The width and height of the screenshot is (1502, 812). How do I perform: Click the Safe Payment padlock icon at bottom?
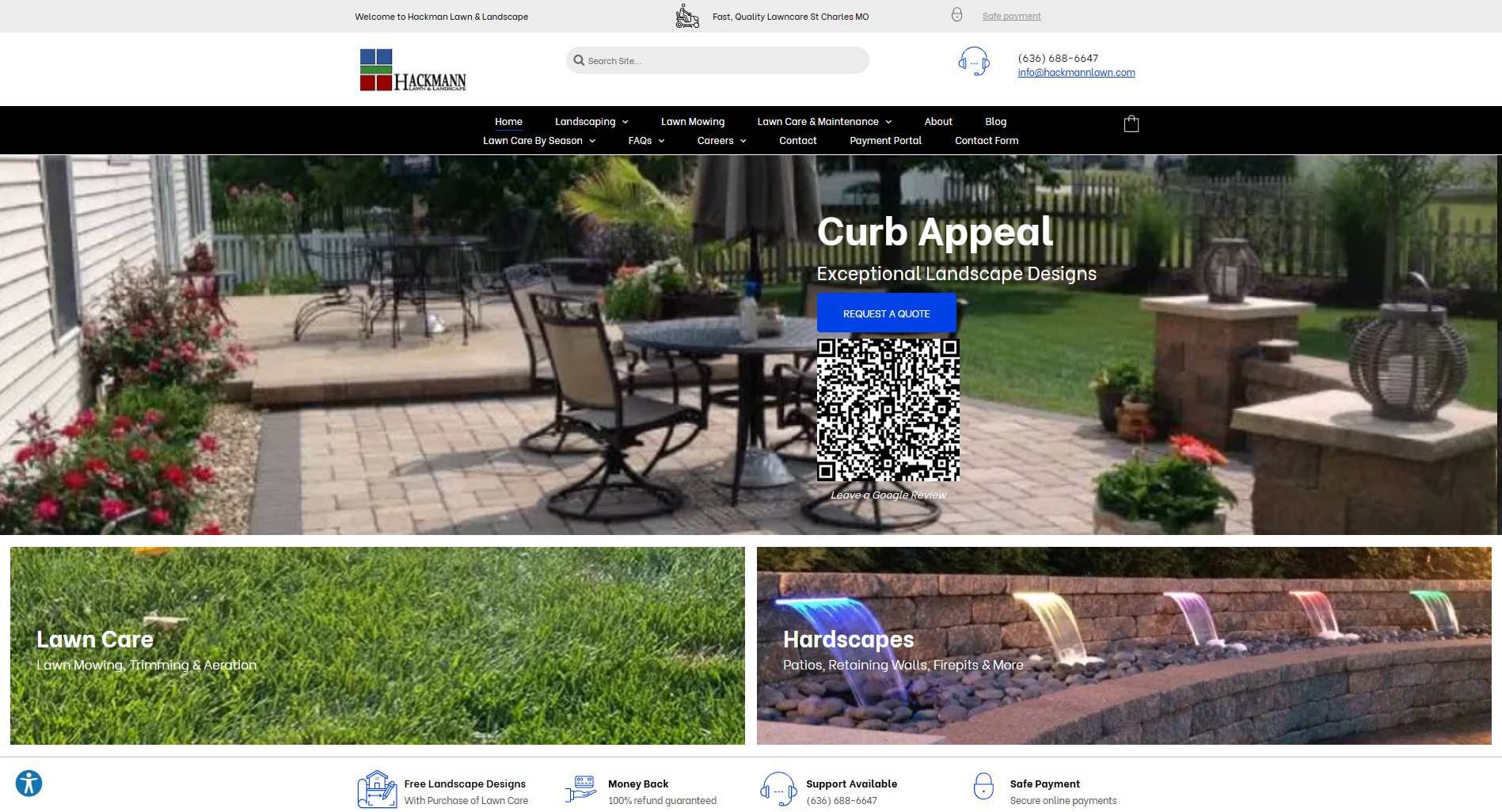(x=983, y=787)
